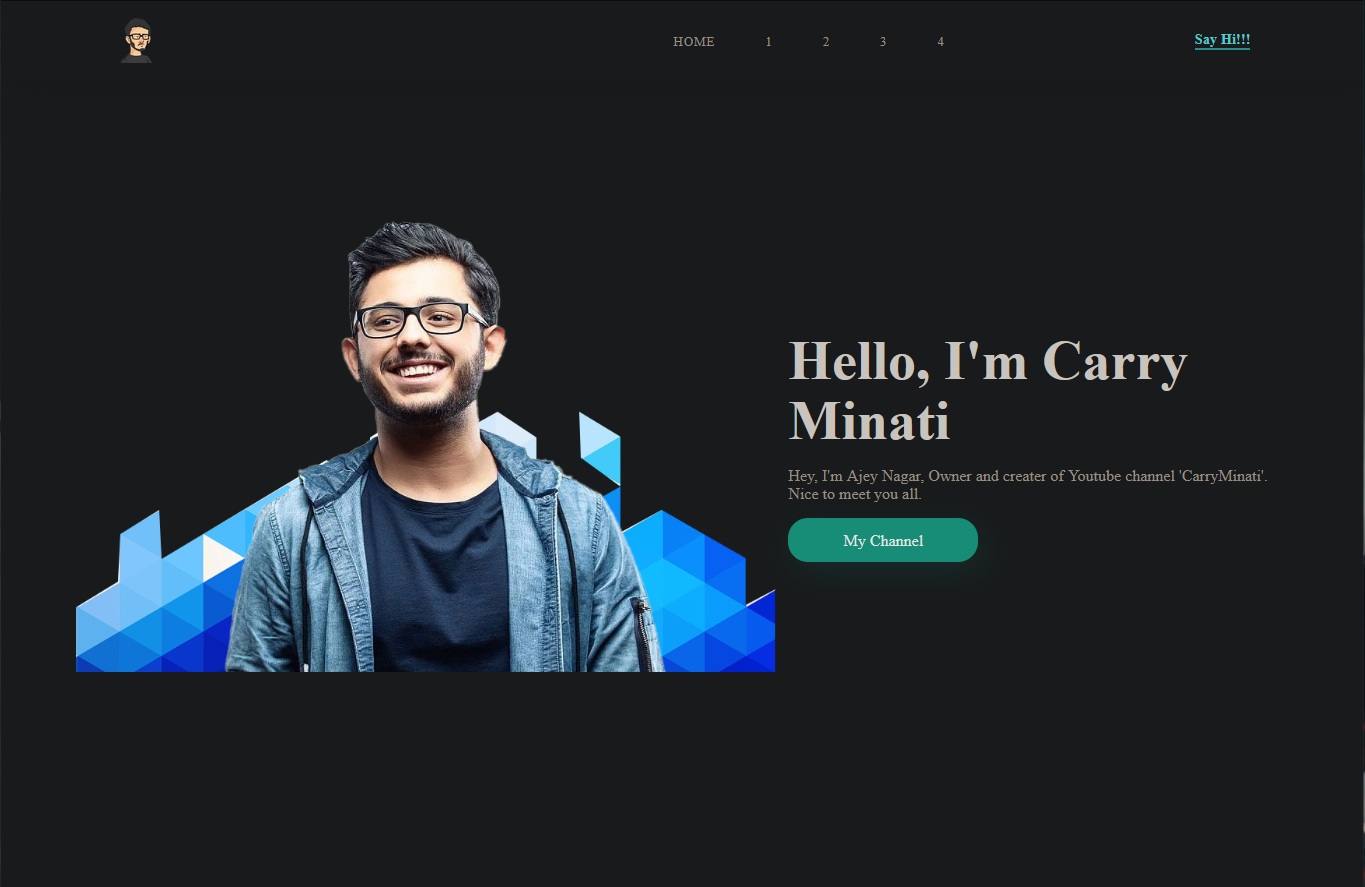Click the cartoon avatar logo in header
The image size is (1365, 887).
coord(137,41)
